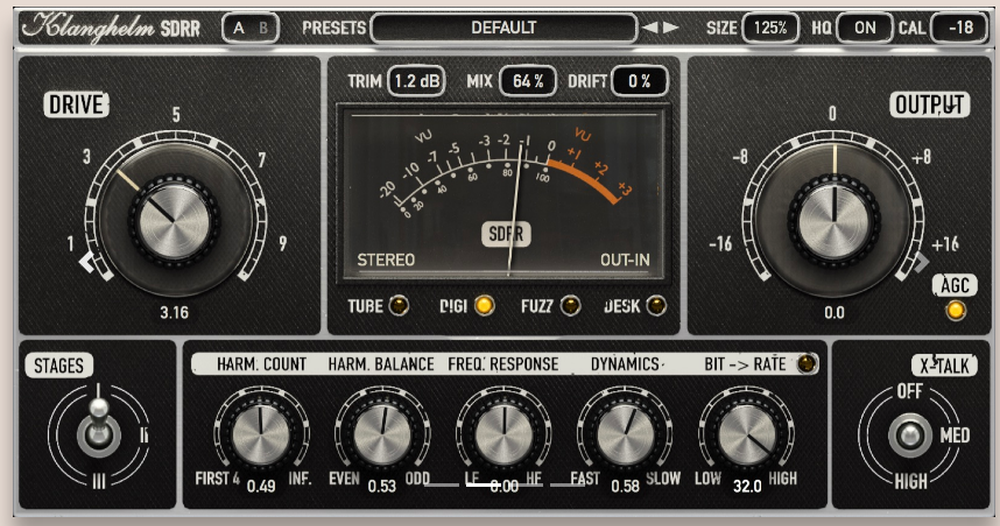This screenshot has width=1000, height=526.
Task: Toggle the HQ ON button
Action: pos(865,28)
